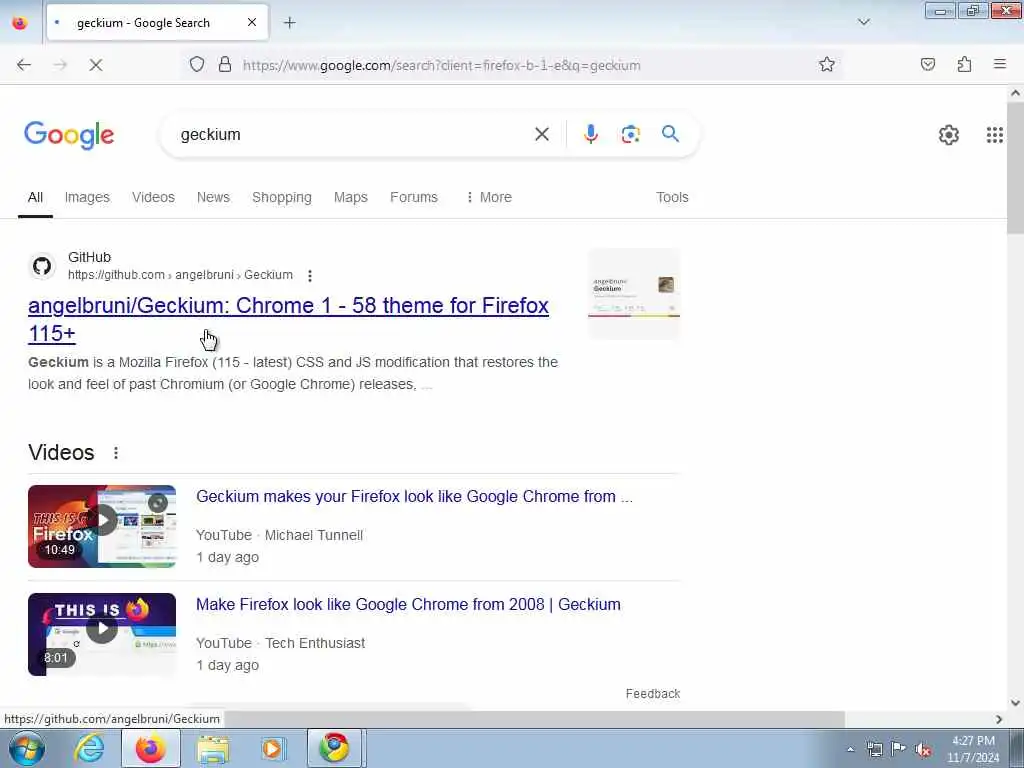Open the list all tabs chevron
Image resolution: width=1024 pixels, height=768 pixels.
pos(863,22)
